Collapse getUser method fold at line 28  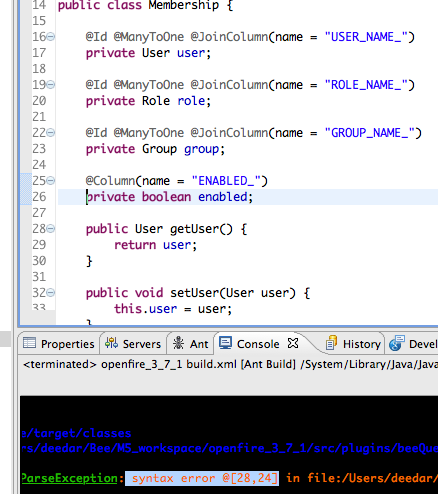[x=51, y=229]
